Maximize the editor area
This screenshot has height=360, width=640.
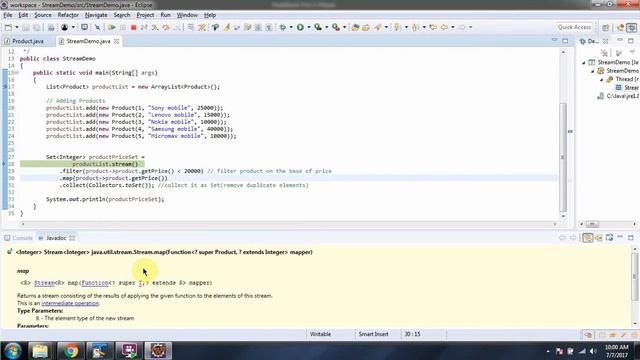coord(565,41)
